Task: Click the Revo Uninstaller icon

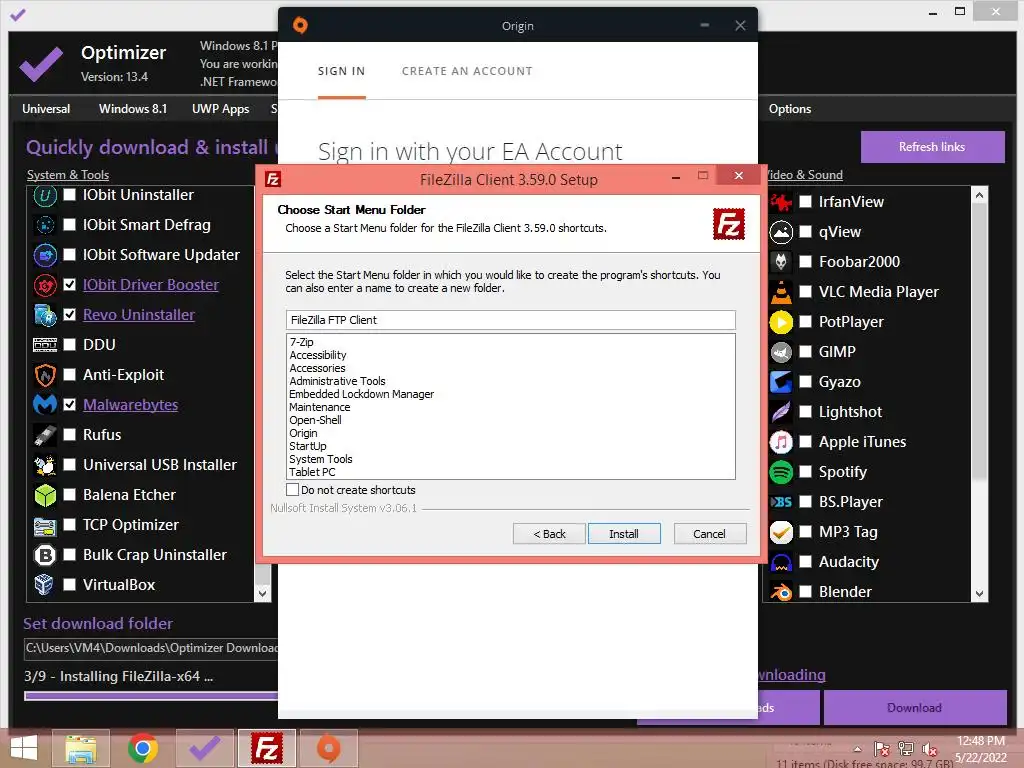Action: (45, 315)
